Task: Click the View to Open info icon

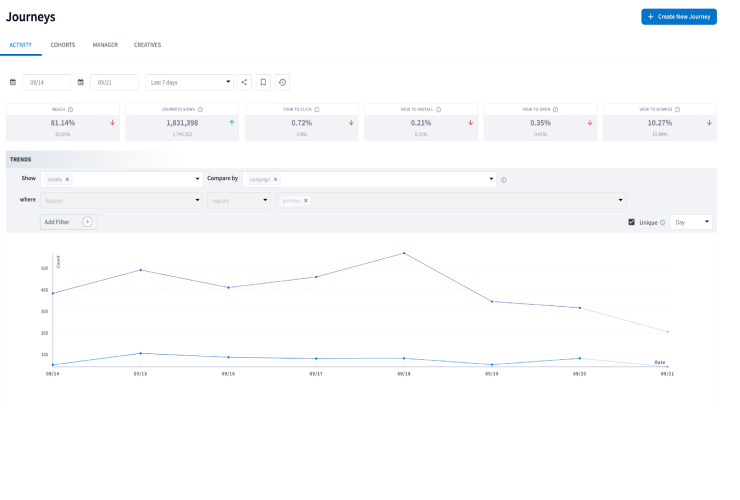Action: pos(555,110)
